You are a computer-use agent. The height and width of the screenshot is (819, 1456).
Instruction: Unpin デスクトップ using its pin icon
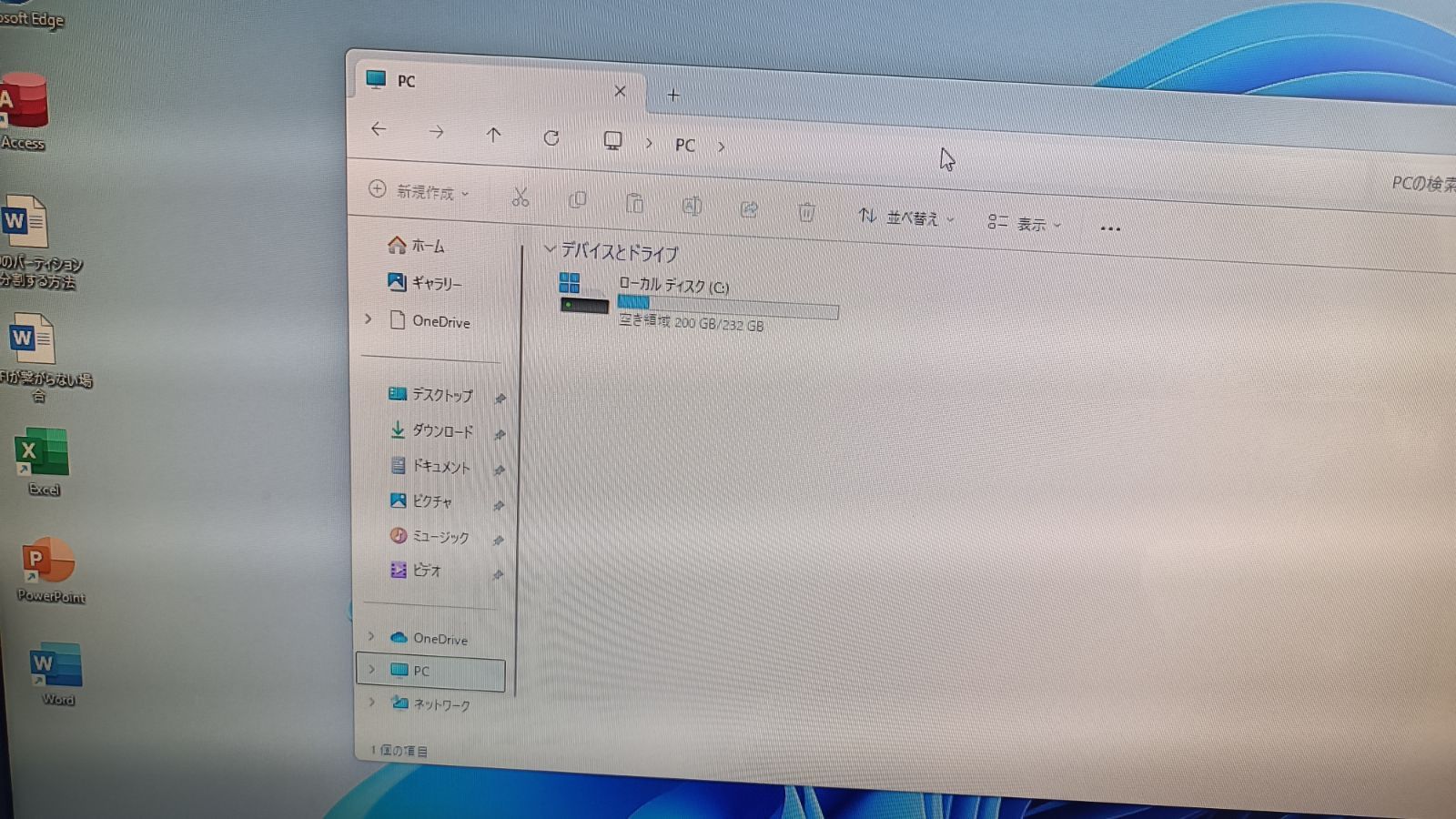point(500,399)
